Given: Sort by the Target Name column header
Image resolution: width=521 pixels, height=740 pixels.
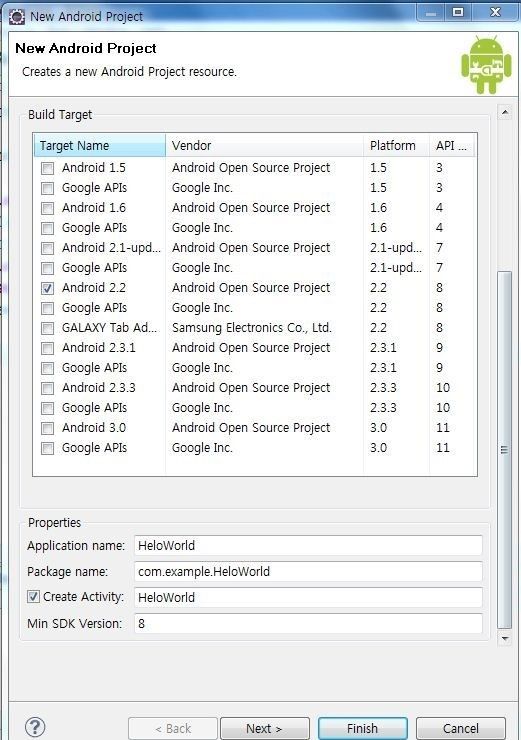Looking at the screenshot, I should (x=100, y=145).
